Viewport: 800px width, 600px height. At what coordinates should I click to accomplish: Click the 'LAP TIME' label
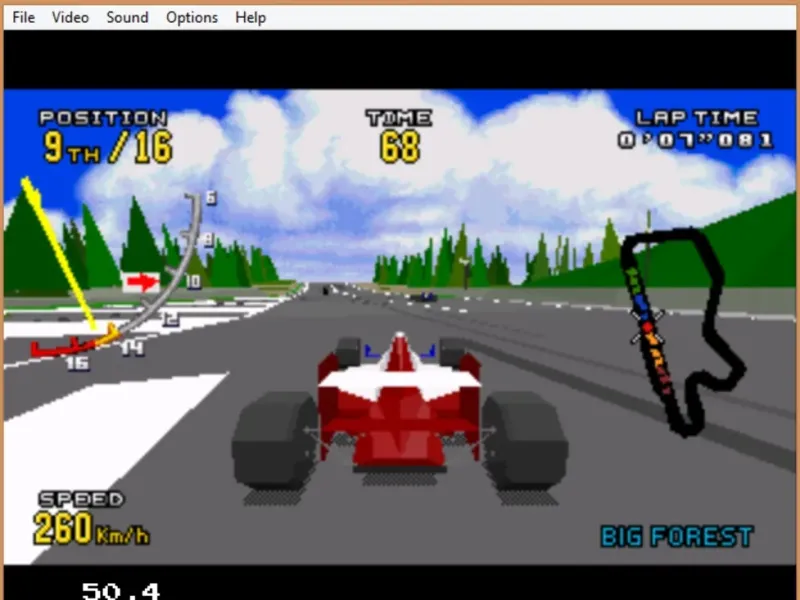tap(697, 118)
